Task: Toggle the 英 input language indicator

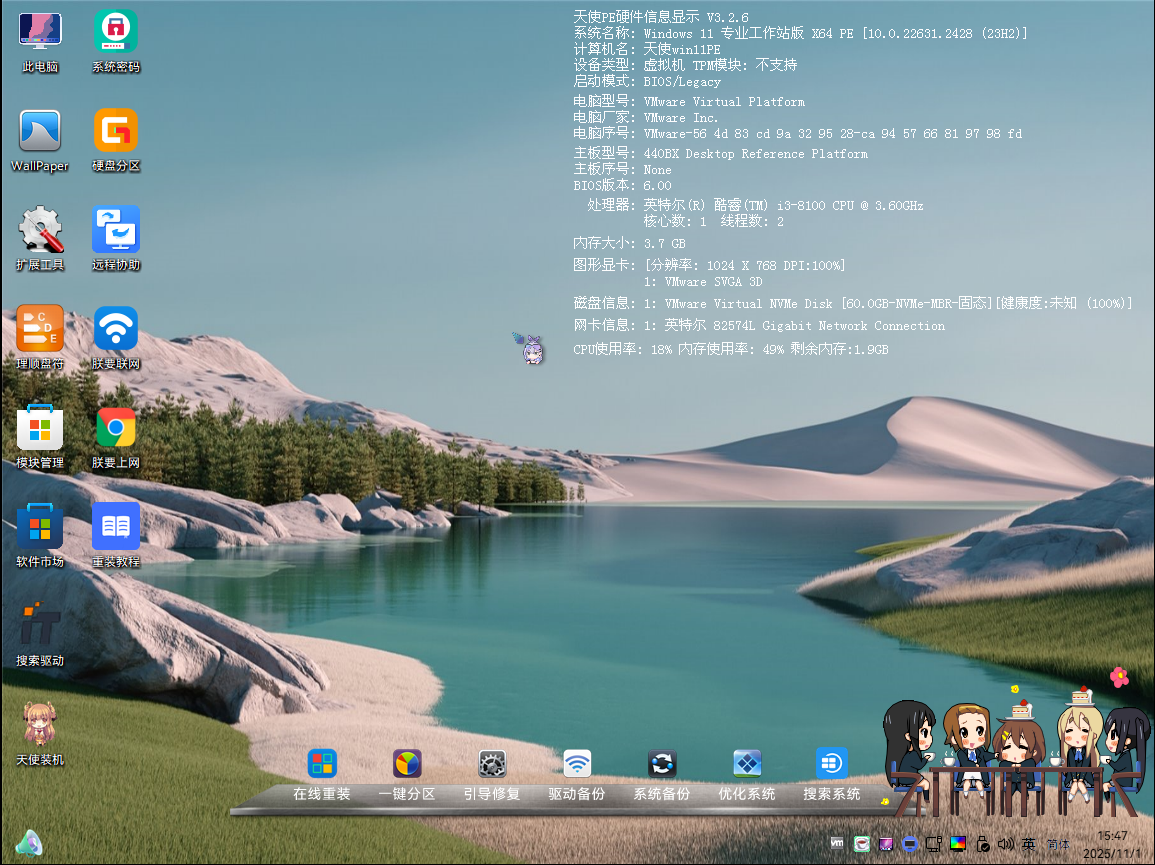Action: [1028, 844]
